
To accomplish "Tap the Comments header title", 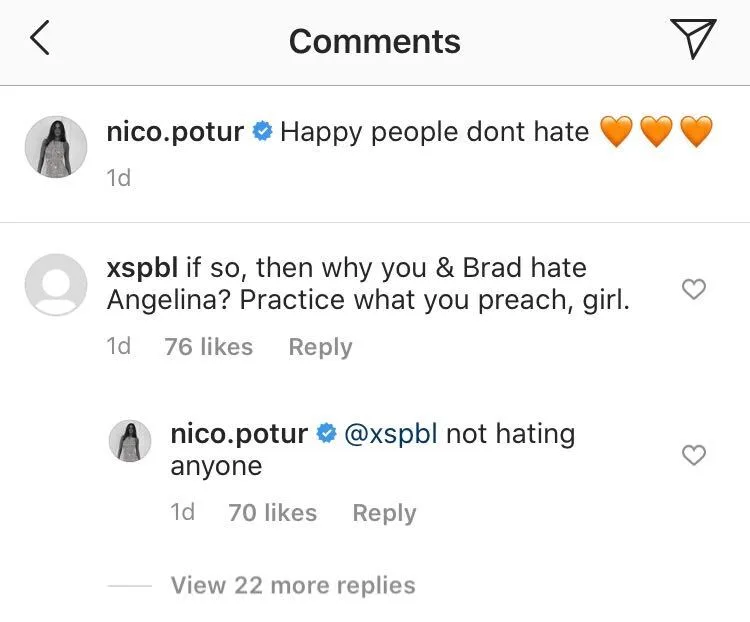I will pyautogui.click(x=374, y=41).
